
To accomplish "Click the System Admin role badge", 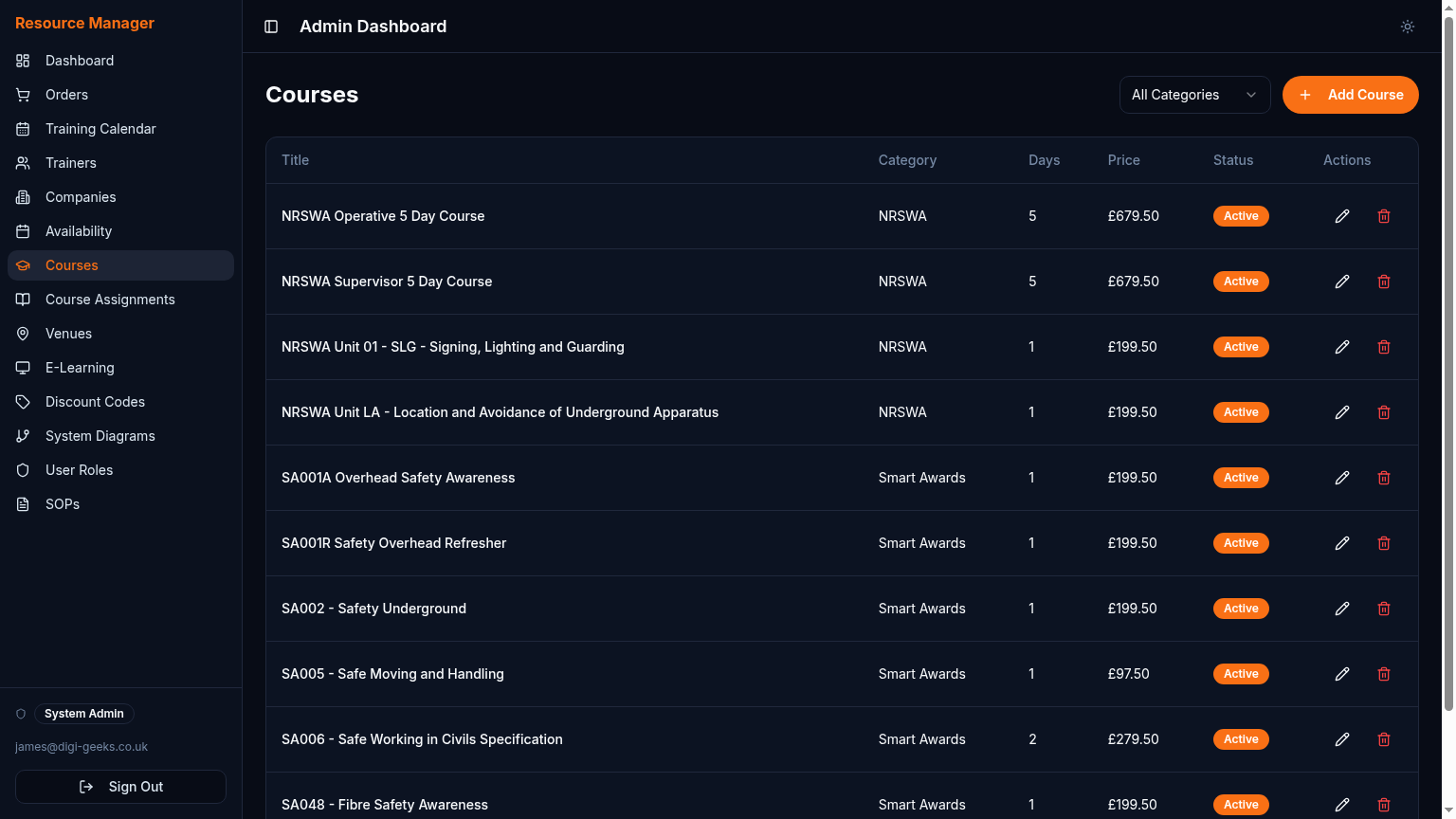I will pos(84,714).
